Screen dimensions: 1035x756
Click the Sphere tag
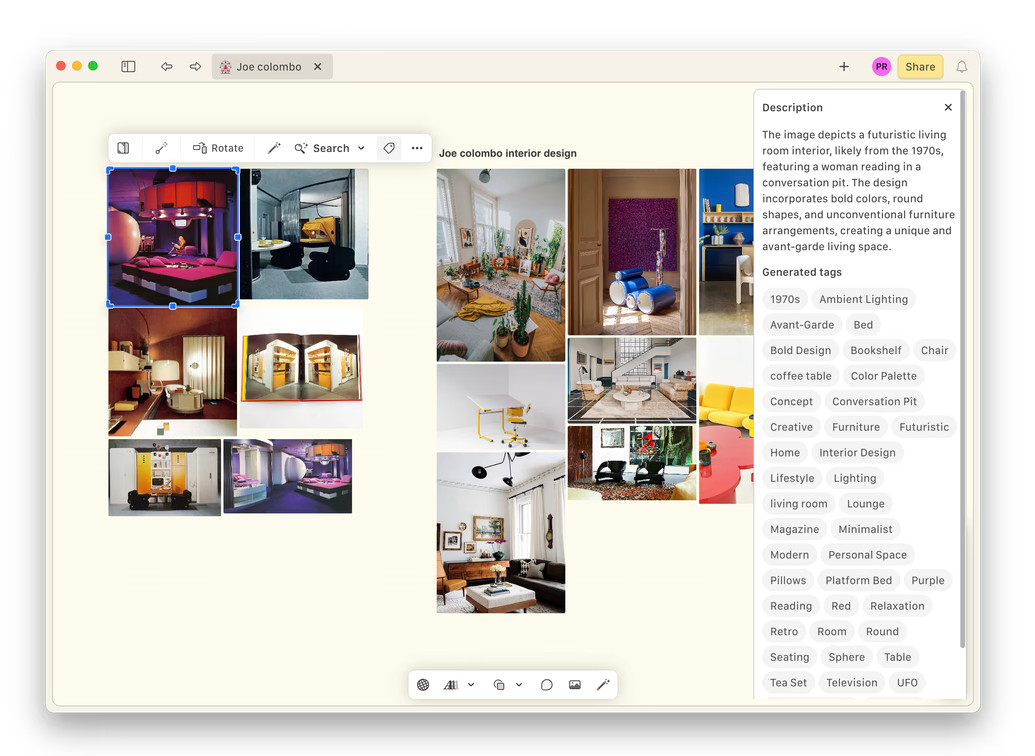[846, 657]
